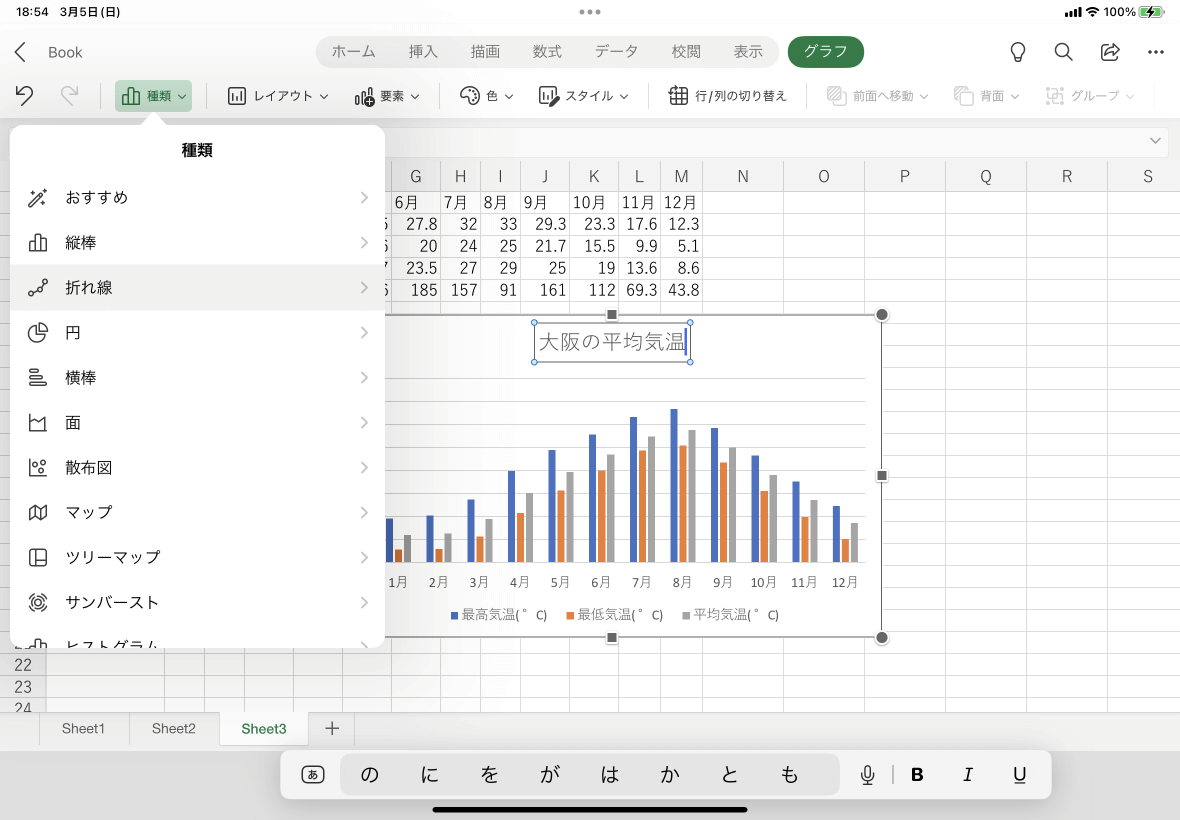Viewport: 1180px width, 820px height.
Task: Toggle bold formatting B
Action: pyautogui.click(x=917, y=774)
